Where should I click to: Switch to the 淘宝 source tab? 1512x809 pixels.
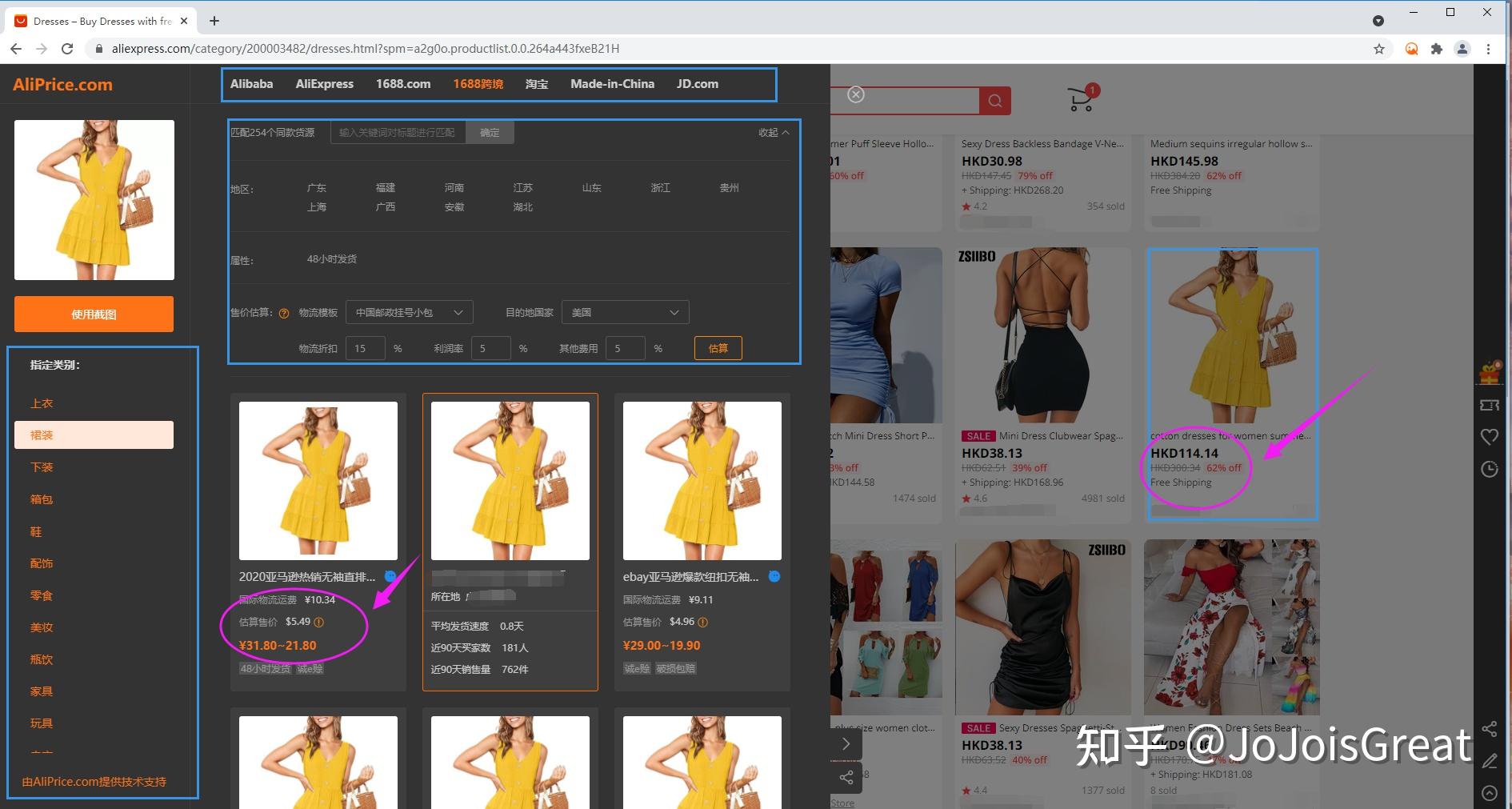click(537, 84)
